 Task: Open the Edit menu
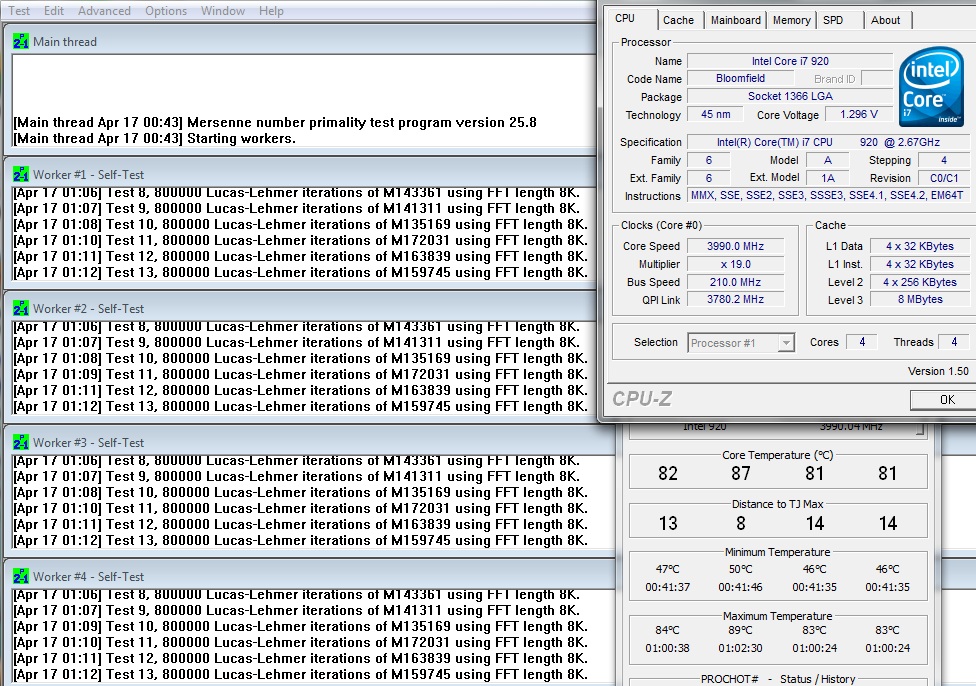pos(54,11)
